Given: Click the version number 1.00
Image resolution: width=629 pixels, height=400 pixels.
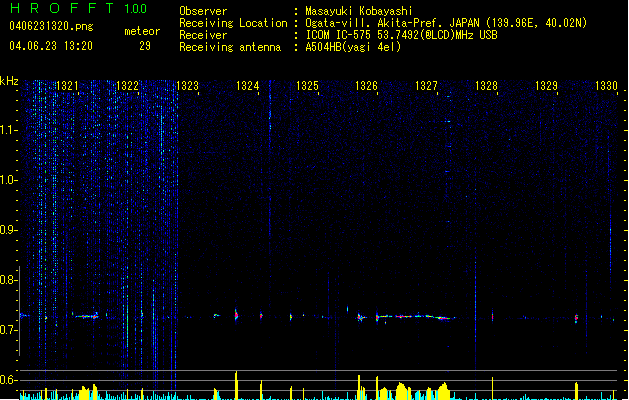Looking at the screenshot, I should click(136, 8).
